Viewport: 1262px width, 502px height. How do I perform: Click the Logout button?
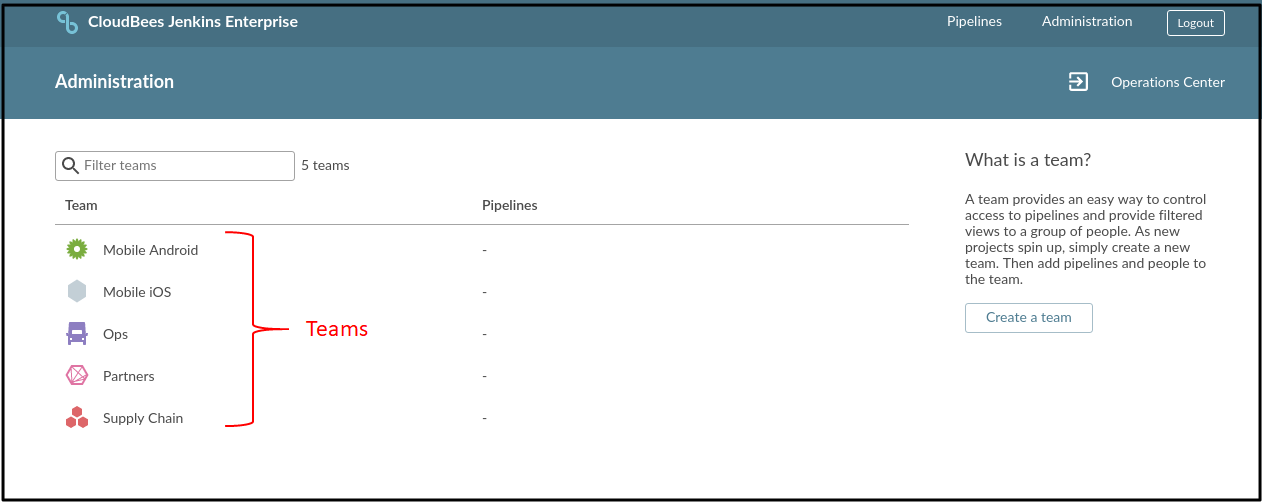(x=1195, y=22)
